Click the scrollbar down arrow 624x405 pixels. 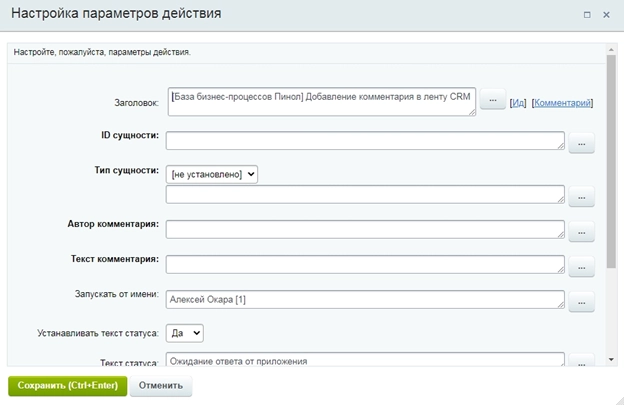pos(611,360)
